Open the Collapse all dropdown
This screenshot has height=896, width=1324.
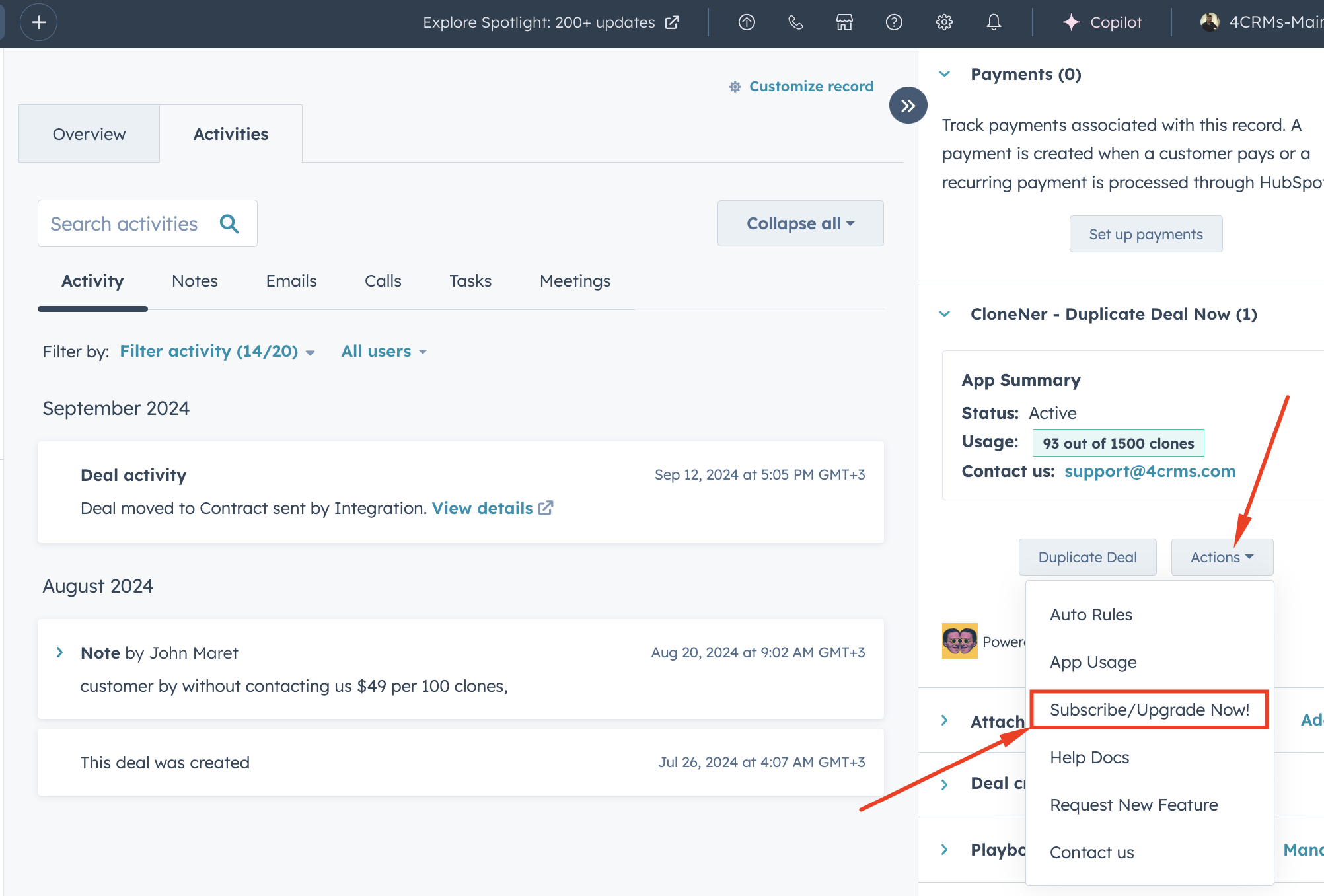(800, 223)
